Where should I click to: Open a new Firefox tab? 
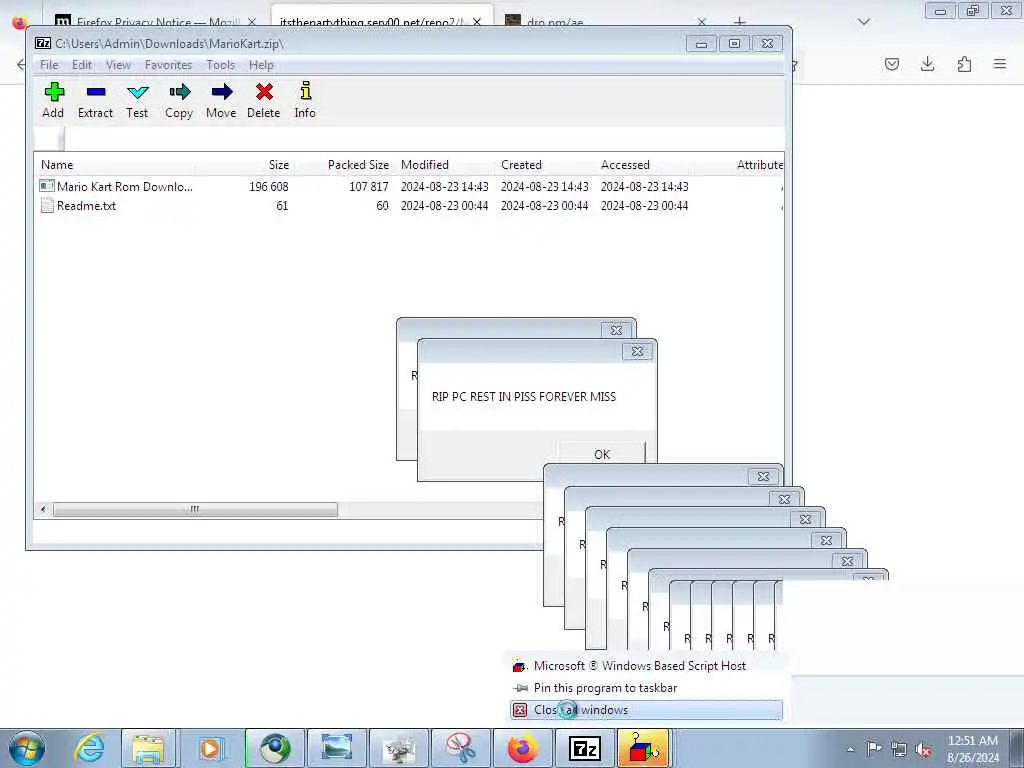click(739, 22)
